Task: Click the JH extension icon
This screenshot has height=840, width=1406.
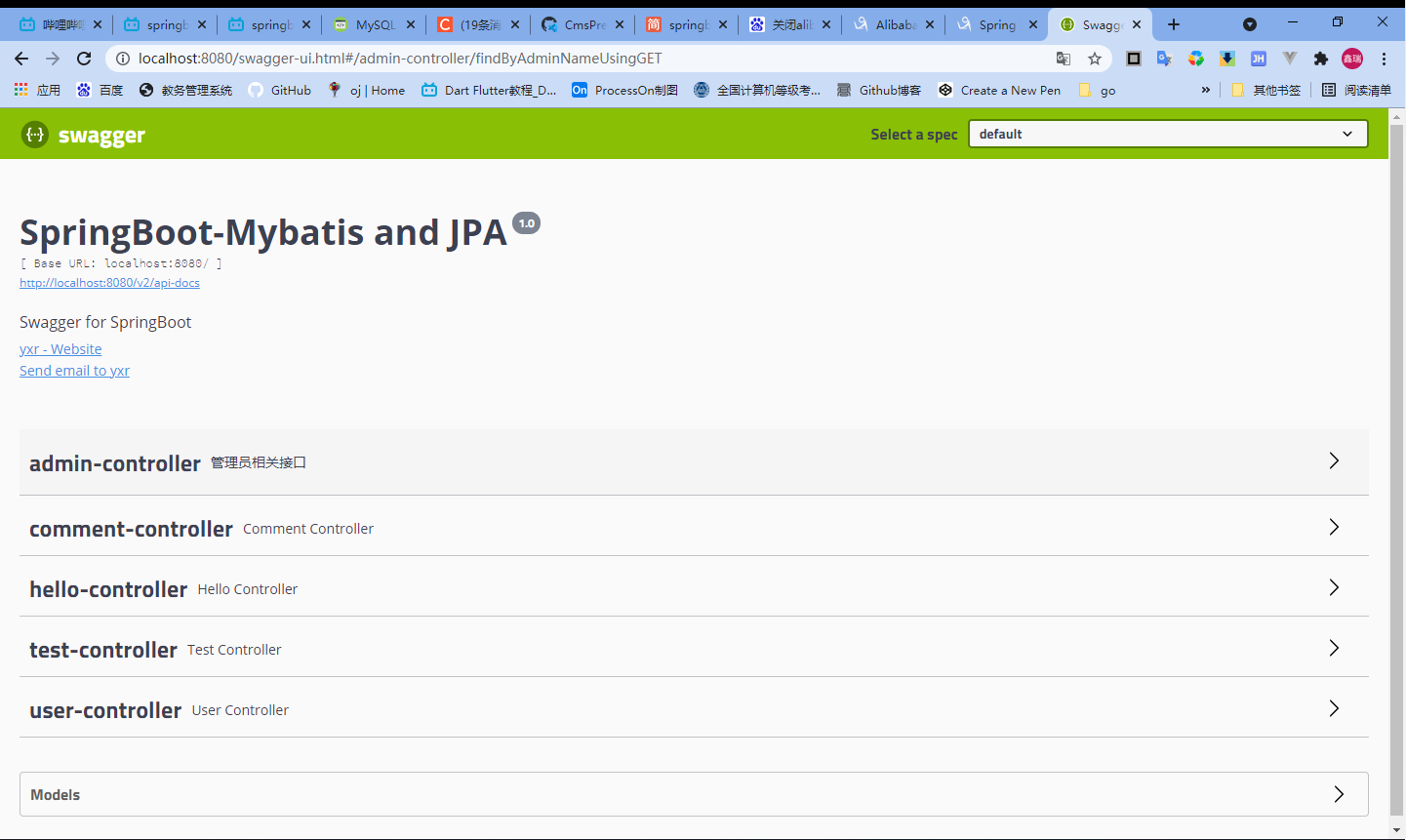Action: tap(1259, 59)
